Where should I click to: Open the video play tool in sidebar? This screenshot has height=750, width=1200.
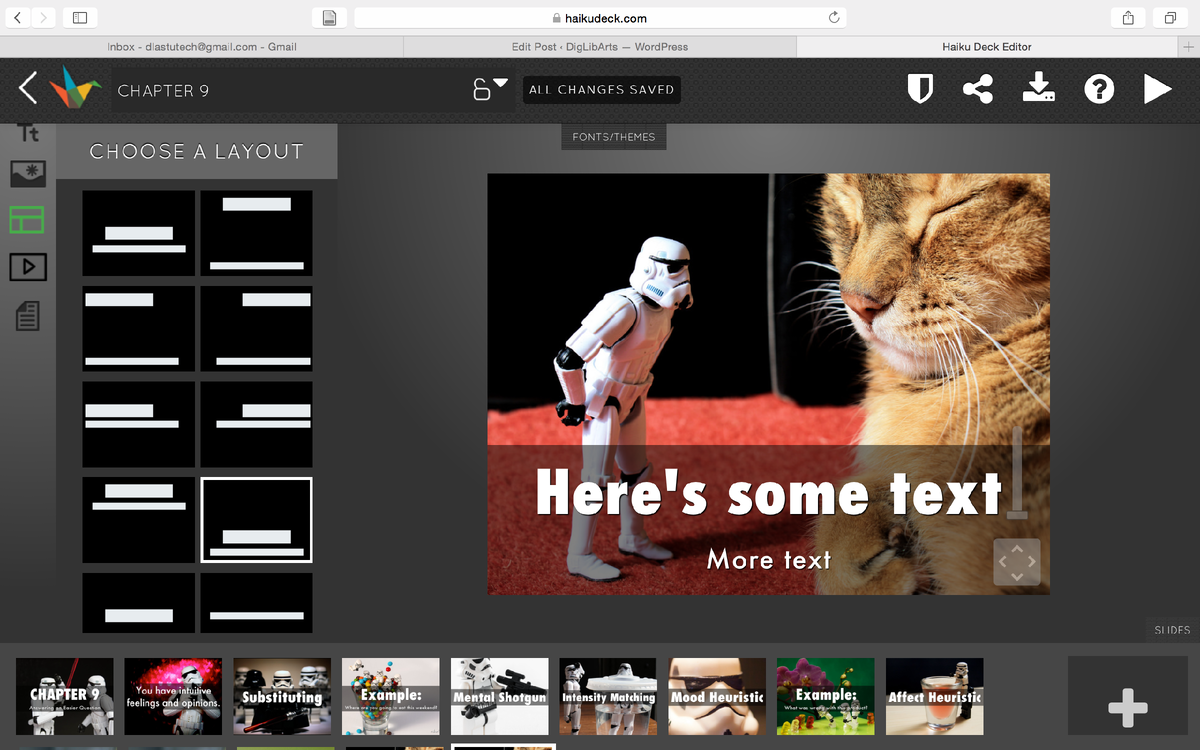pos(28,267)
